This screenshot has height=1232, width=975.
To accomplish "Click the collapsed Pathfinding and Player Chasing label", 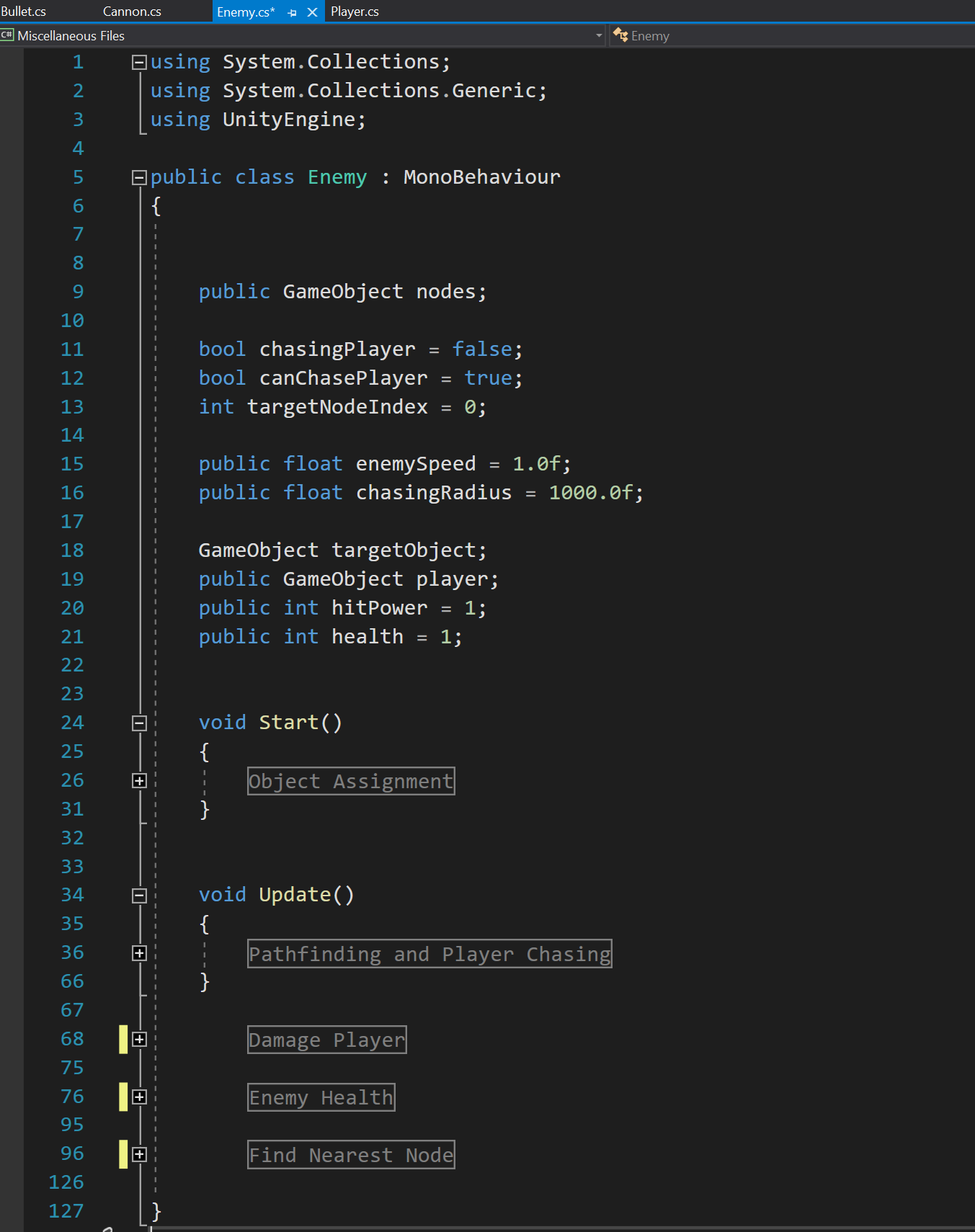I will [x=429, y=954].
